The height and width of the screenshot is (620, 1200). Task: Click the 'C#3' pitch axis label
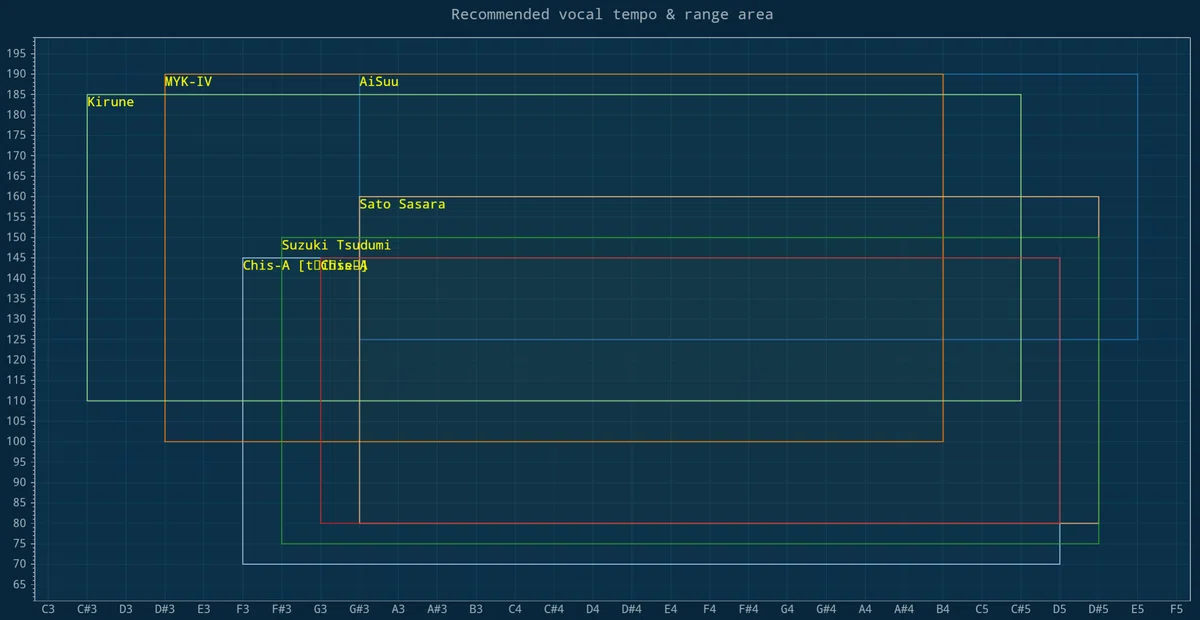(x=87, y=608)
